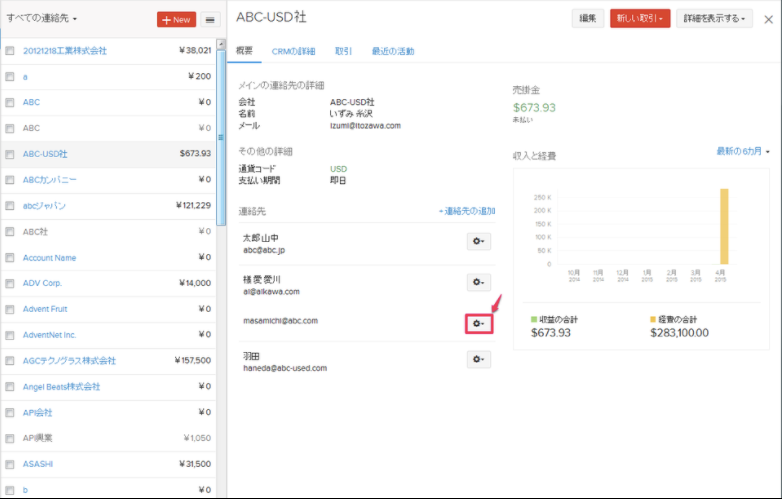The height and width of the screenshot is (499, 782).
Task: Expand the すべての連絡先 filter dropdown
Action: [42, 18]
